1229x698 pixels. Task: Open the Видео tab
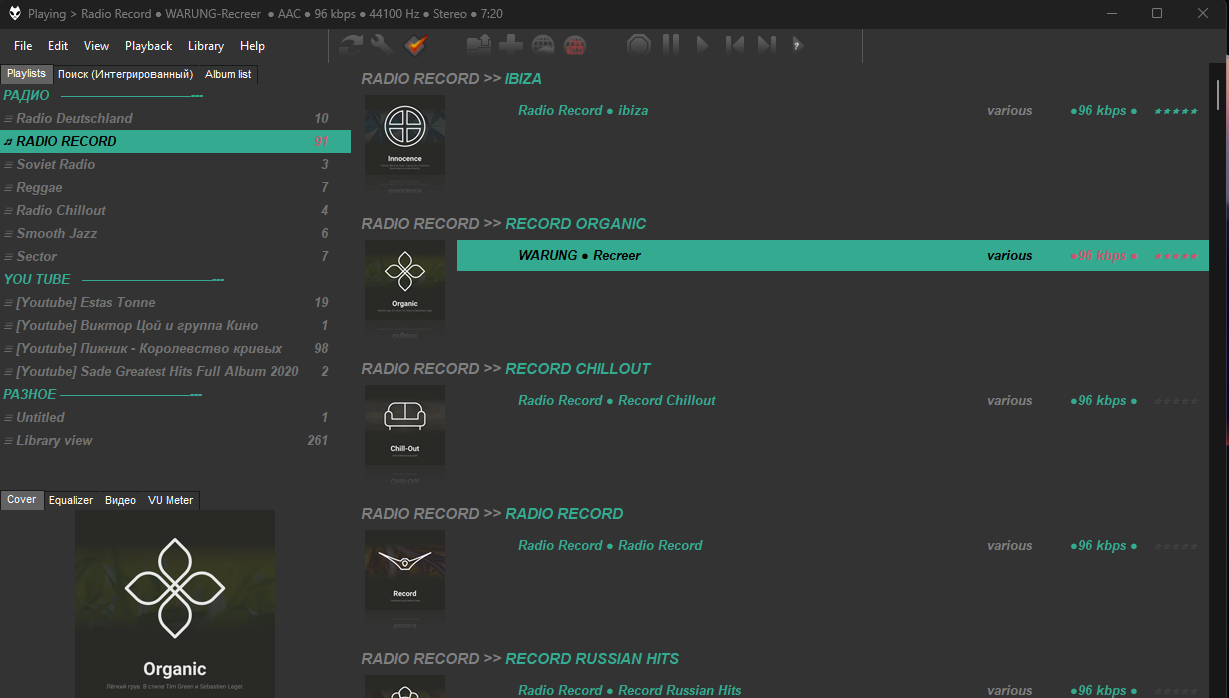[x=120, y=500]
